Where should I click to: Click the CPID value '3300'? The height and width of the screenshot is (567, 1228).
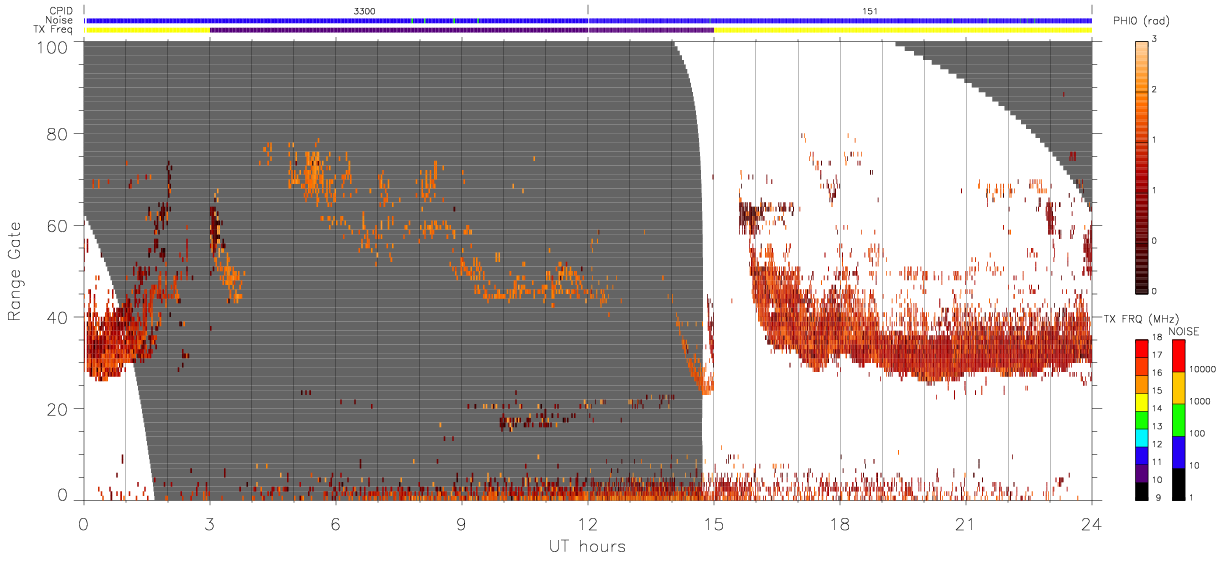[366, 10]
